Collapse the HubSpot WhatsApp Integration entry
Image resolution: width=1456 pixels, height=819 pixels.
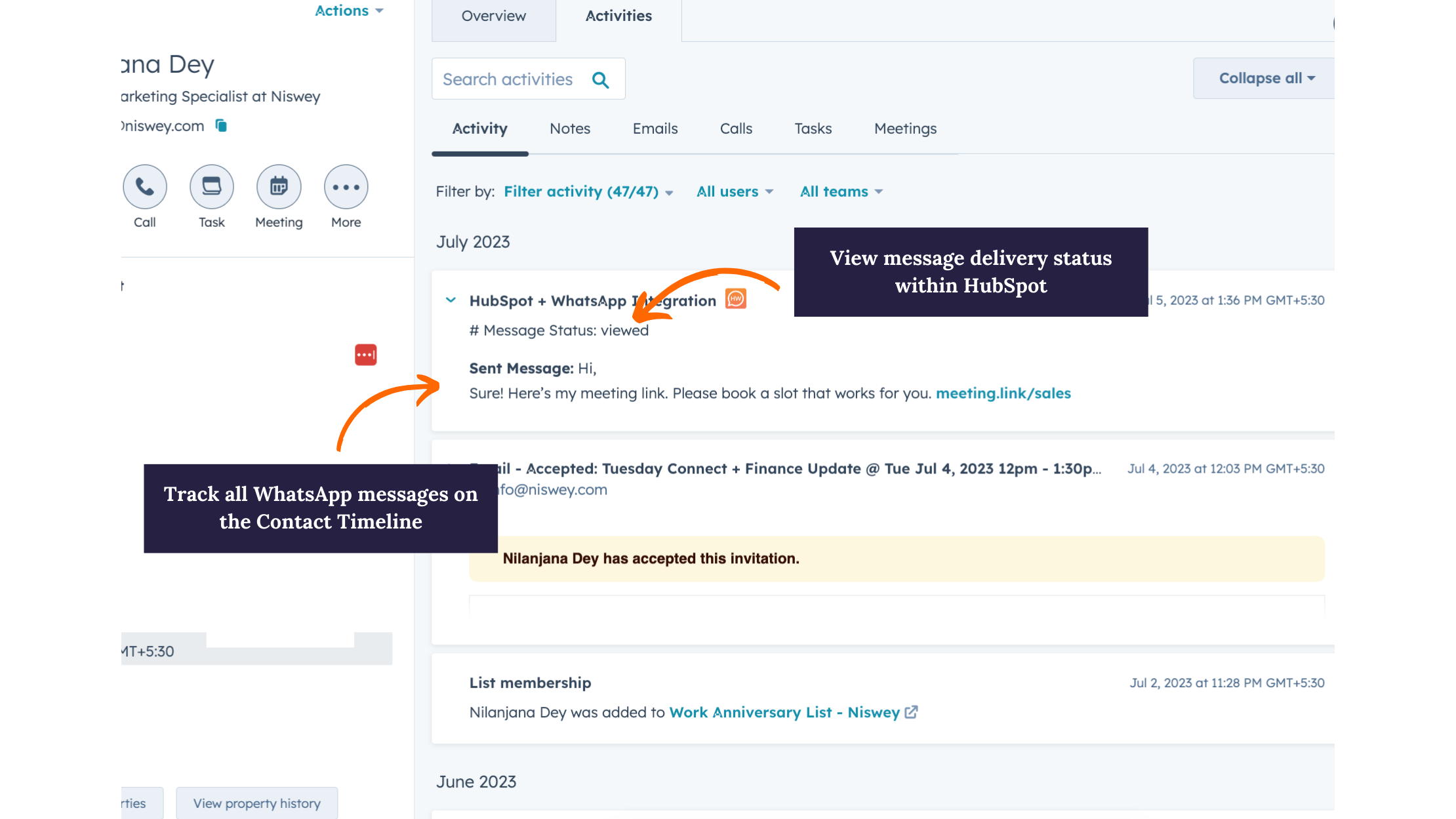[x=451, y=300]
